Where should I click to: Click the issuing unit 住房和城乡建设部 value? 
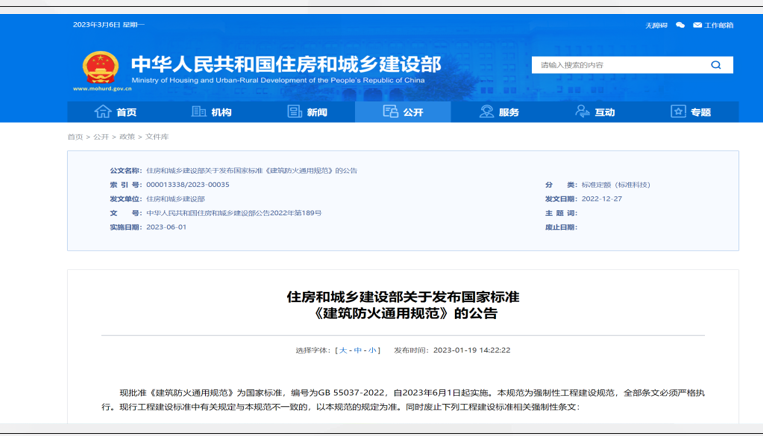[x=176, y=199]
